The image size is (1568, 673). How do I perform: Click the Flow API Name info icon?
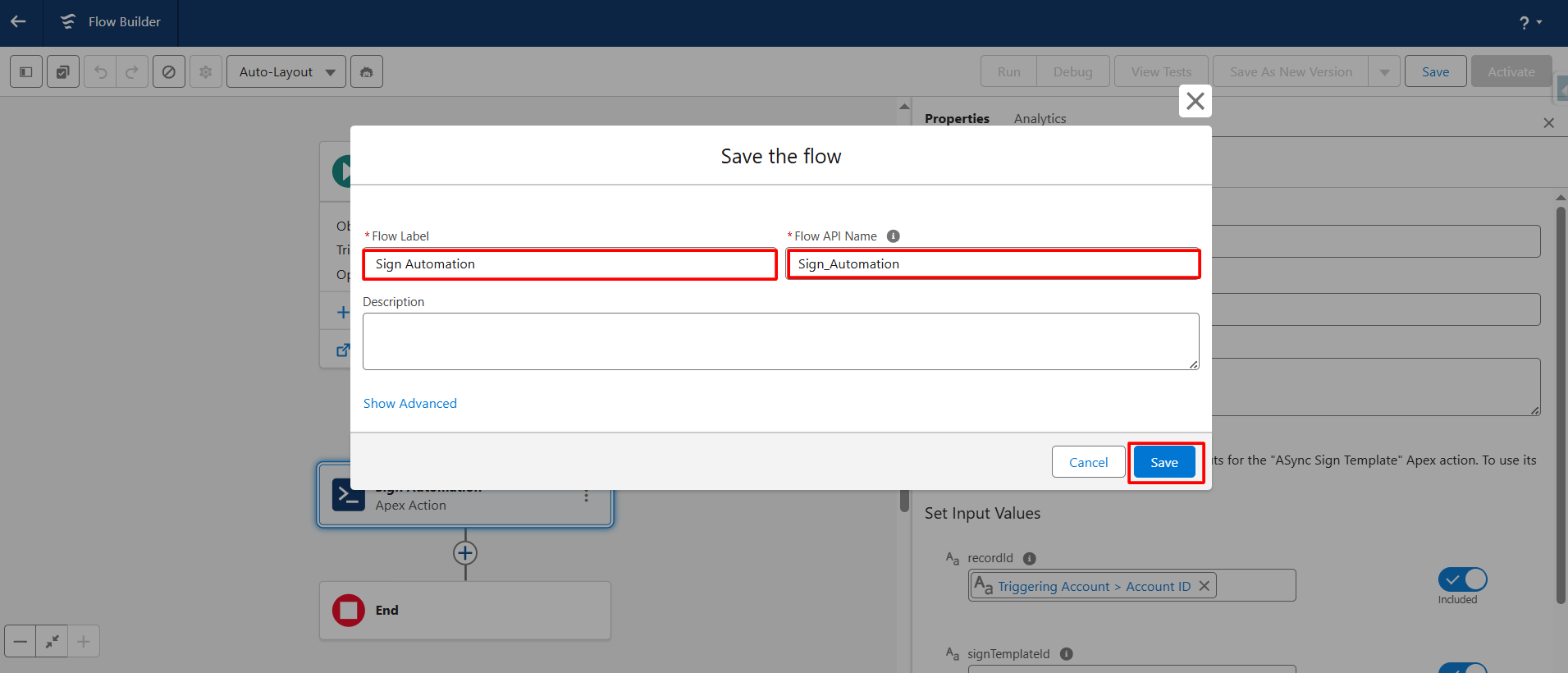pos(894,236)
